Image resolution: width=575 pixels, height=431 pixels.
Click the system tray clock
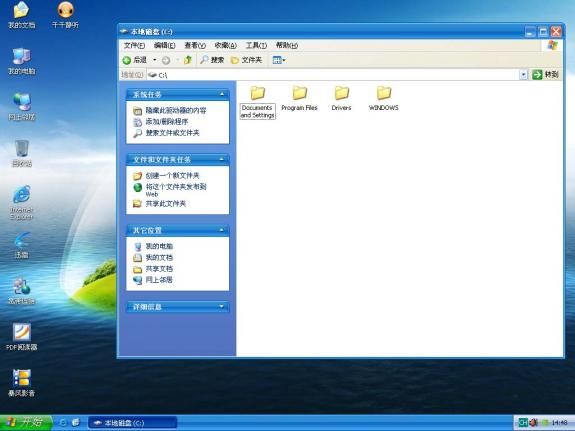(559, 423)
